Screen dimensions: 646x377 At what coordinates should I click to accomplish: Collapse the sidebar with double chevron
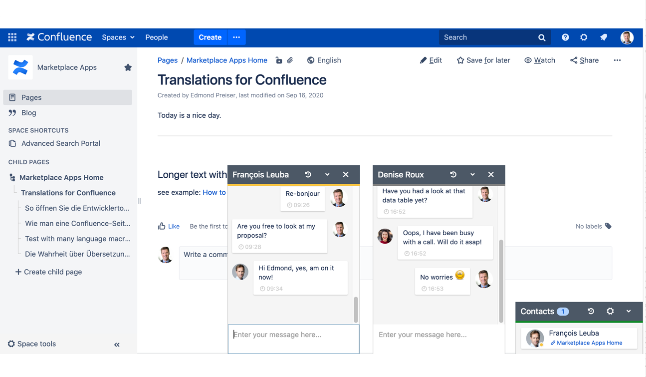tap(117, 344)
